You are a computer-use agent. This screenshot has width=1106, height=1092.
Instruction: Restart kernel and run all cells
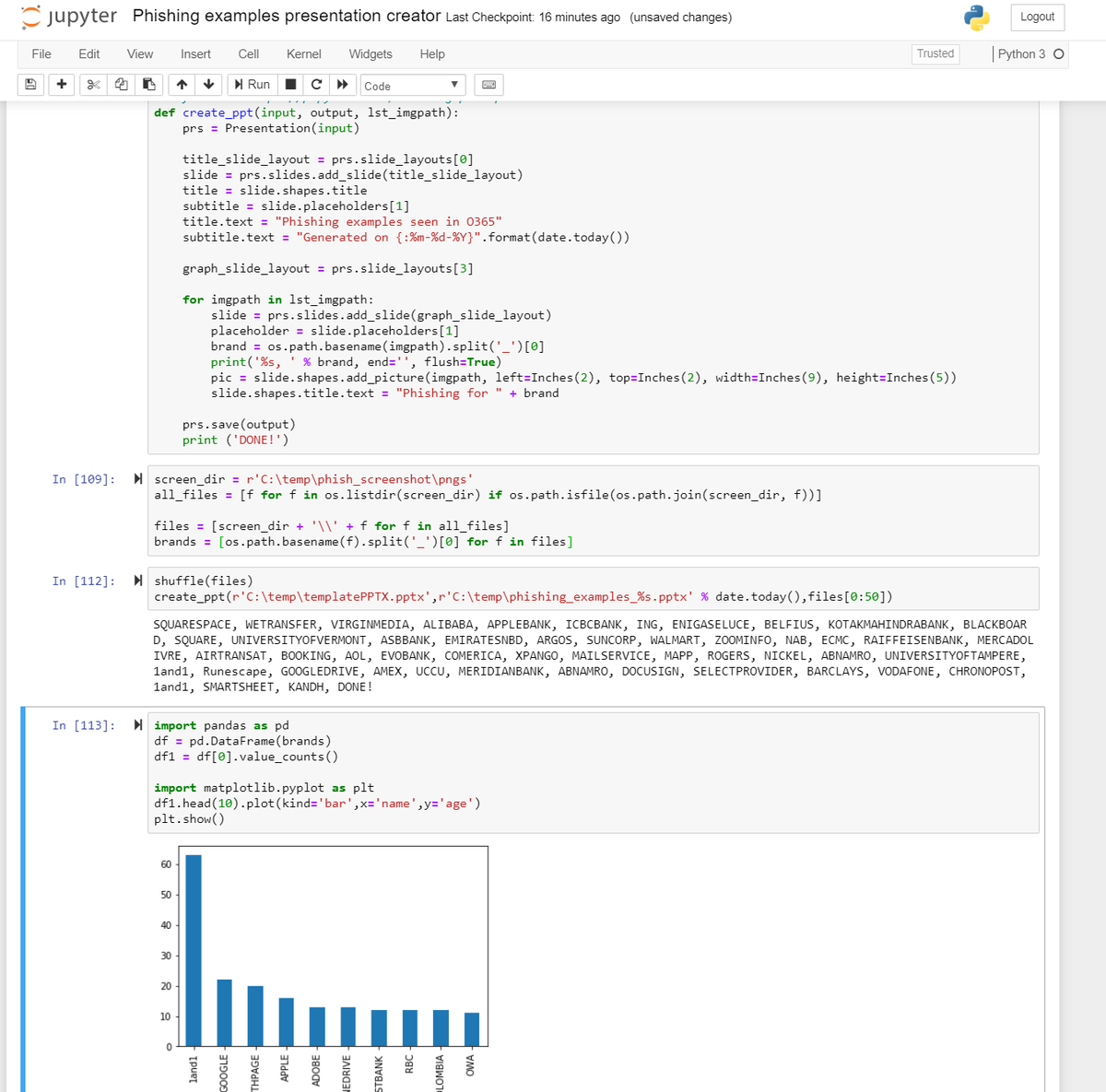[343, 85]
